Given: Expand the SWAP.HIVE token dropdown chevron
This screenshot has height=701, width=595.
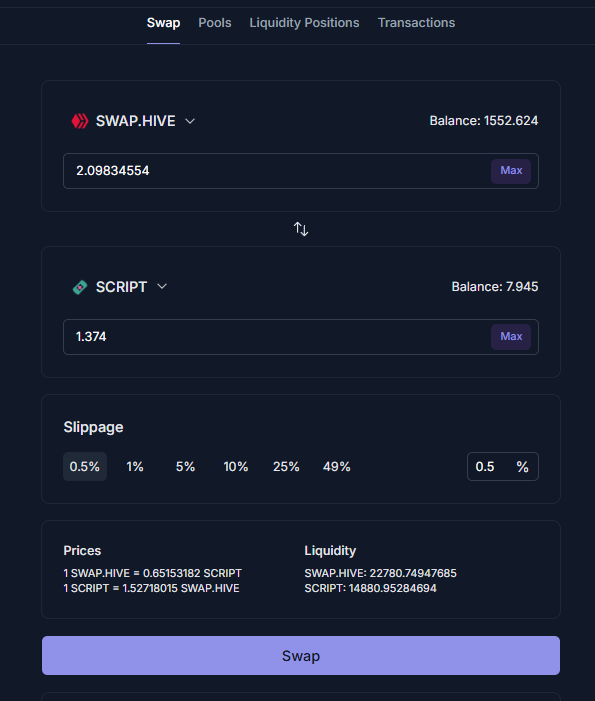Looking at the screenshot, I should tap(190, 121).
